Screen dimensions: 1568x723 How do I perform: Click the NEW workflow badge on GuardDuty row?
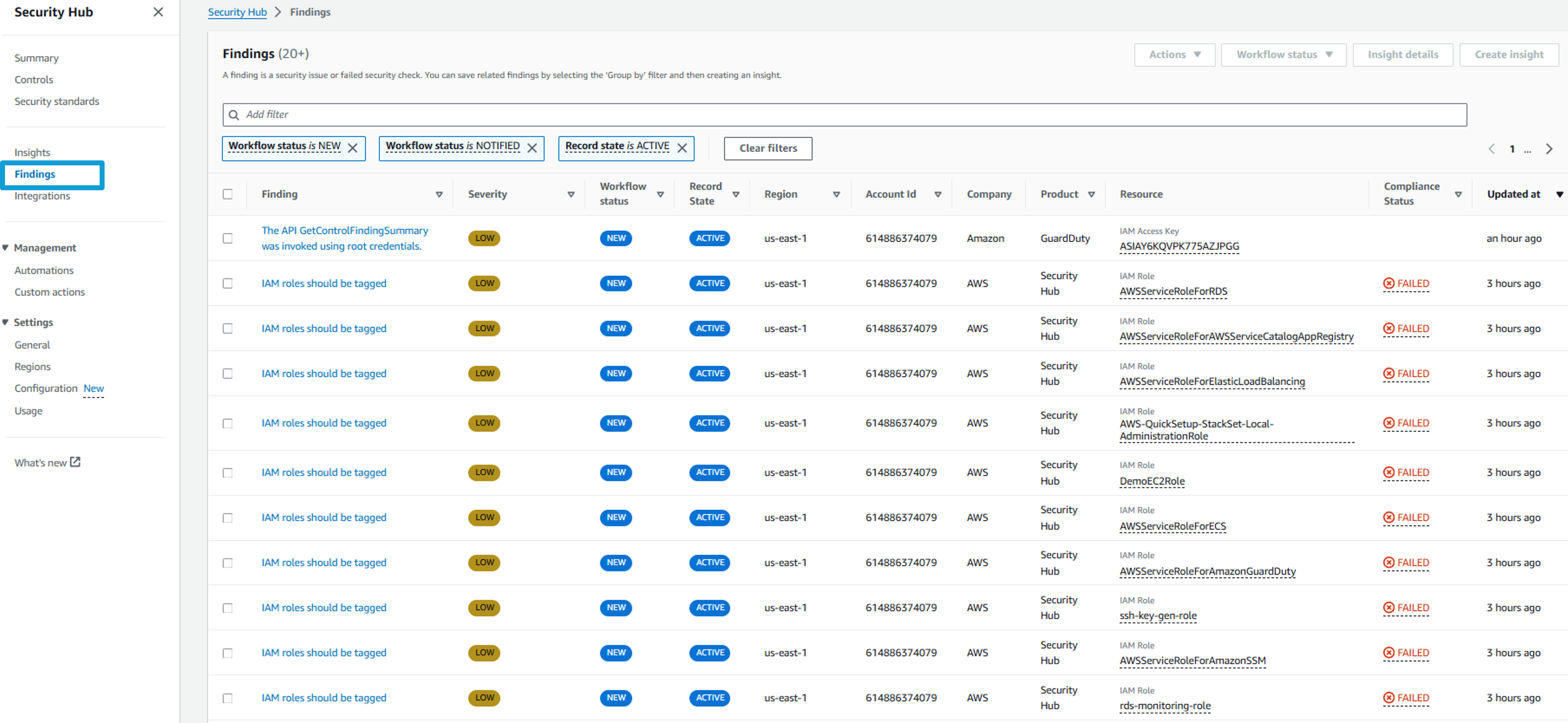click(616, 238)
